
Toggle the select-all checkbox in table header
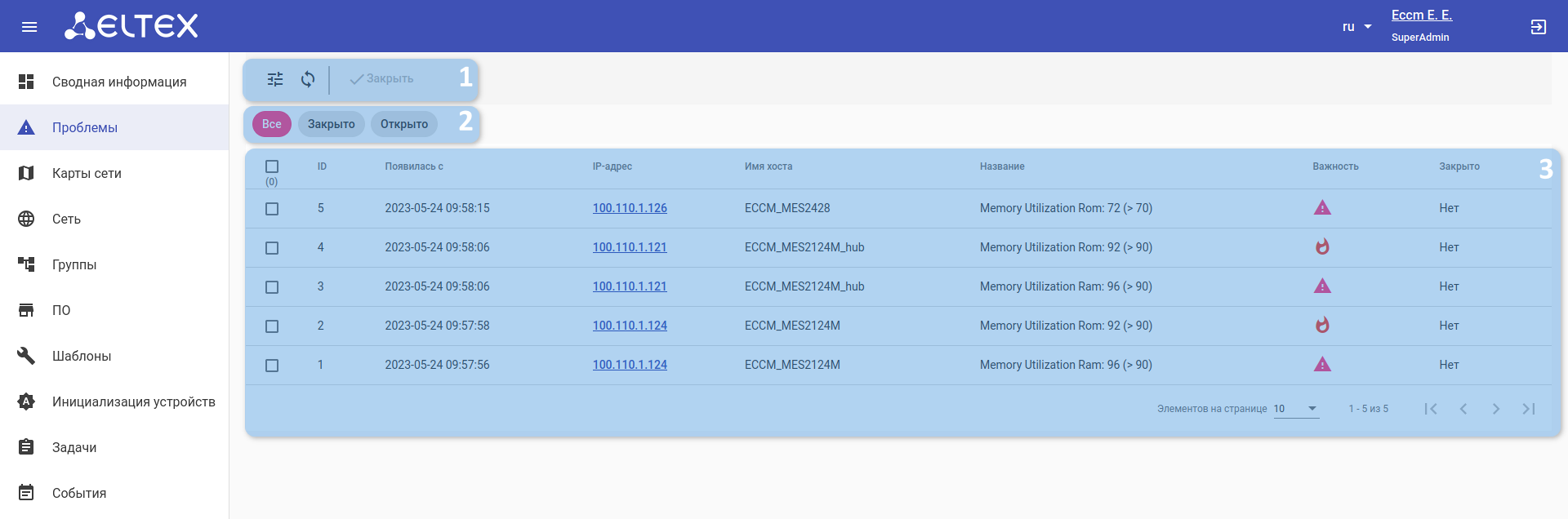[272, 166]
